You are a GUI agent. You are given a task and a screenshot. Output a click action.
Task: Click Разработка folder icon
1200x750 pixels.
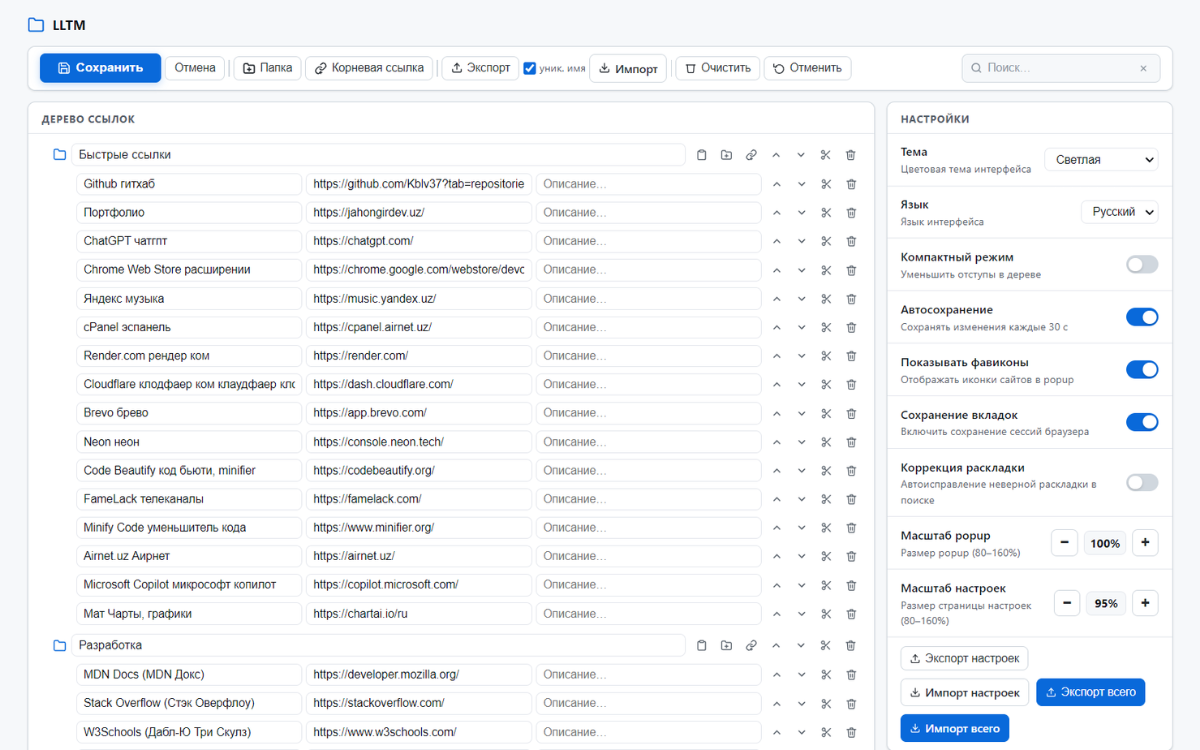pyautogui.click(x=60, y=646)
